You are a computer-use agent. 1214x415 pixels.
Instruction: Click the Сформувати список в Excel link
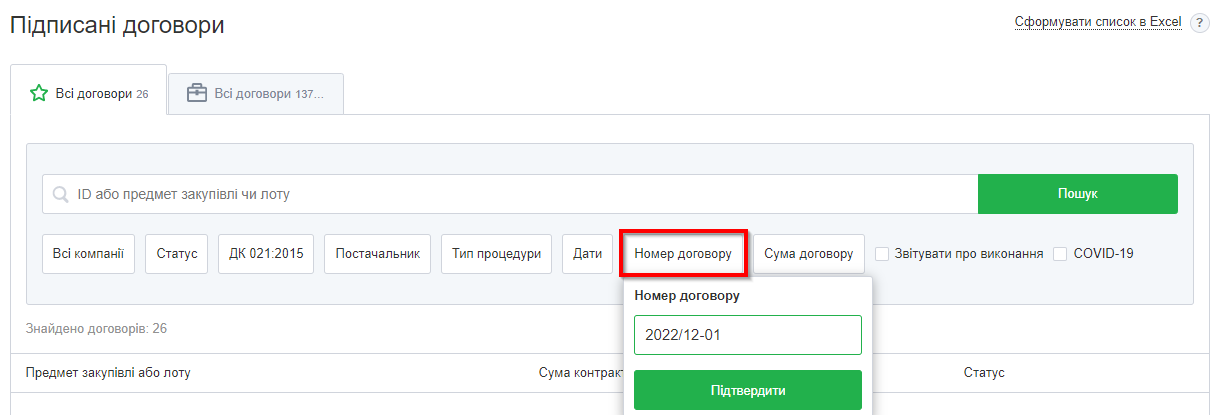[x=1097, y=22]
